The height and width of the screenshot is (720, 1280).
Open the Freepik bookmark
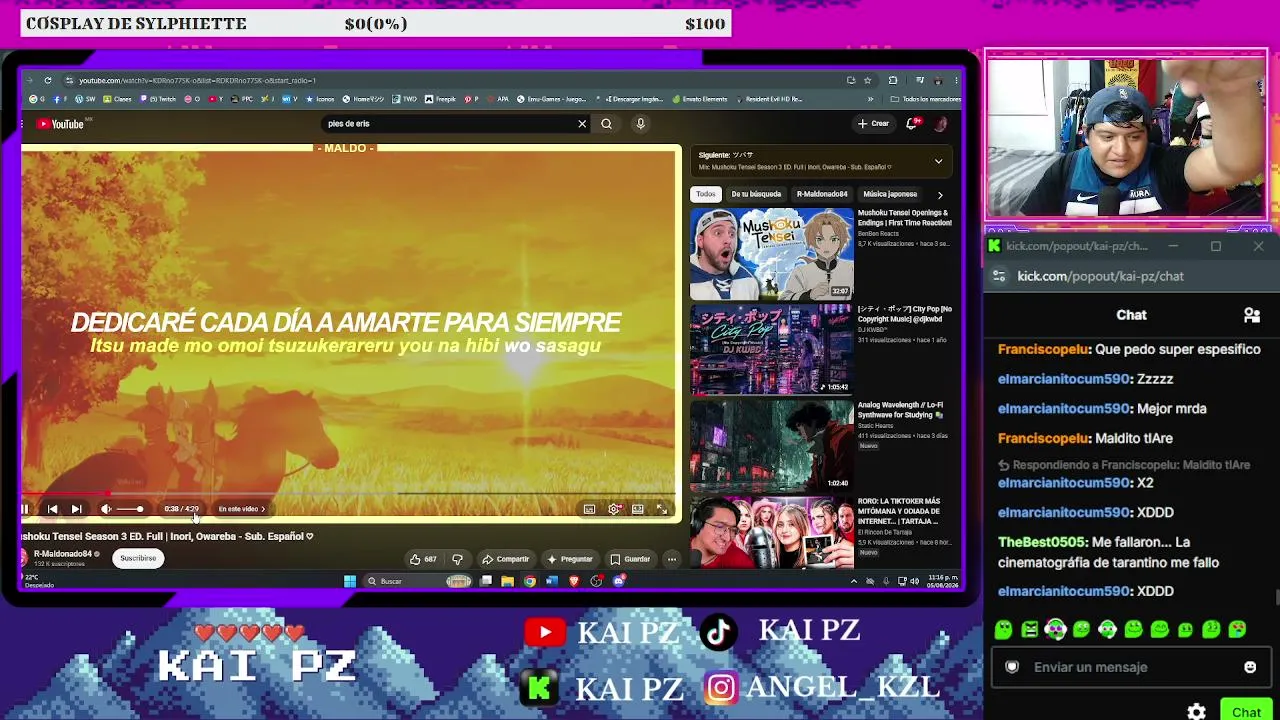tap(440, 99)
